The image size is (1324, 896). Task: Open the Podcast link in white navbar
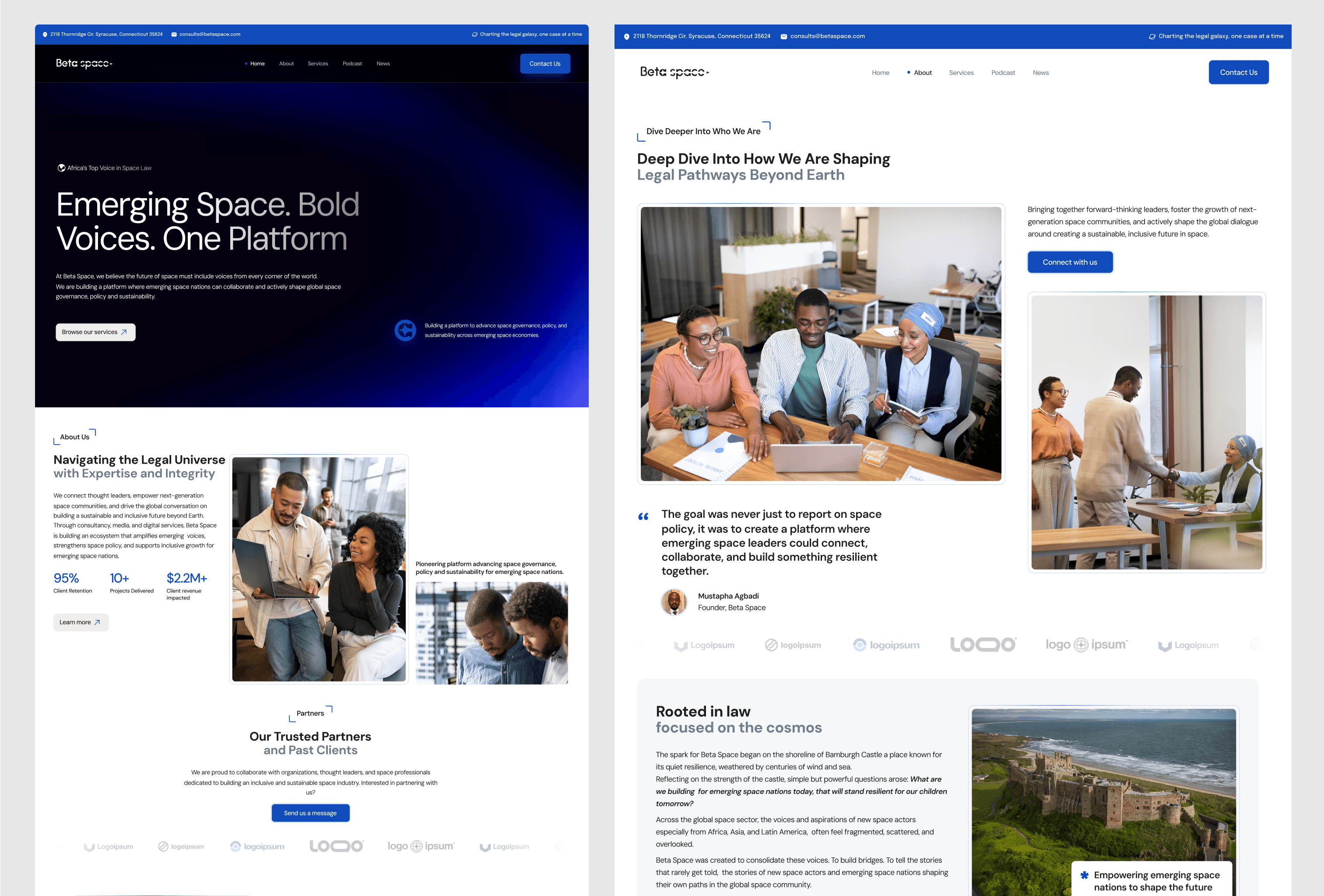pos(1003,73)
